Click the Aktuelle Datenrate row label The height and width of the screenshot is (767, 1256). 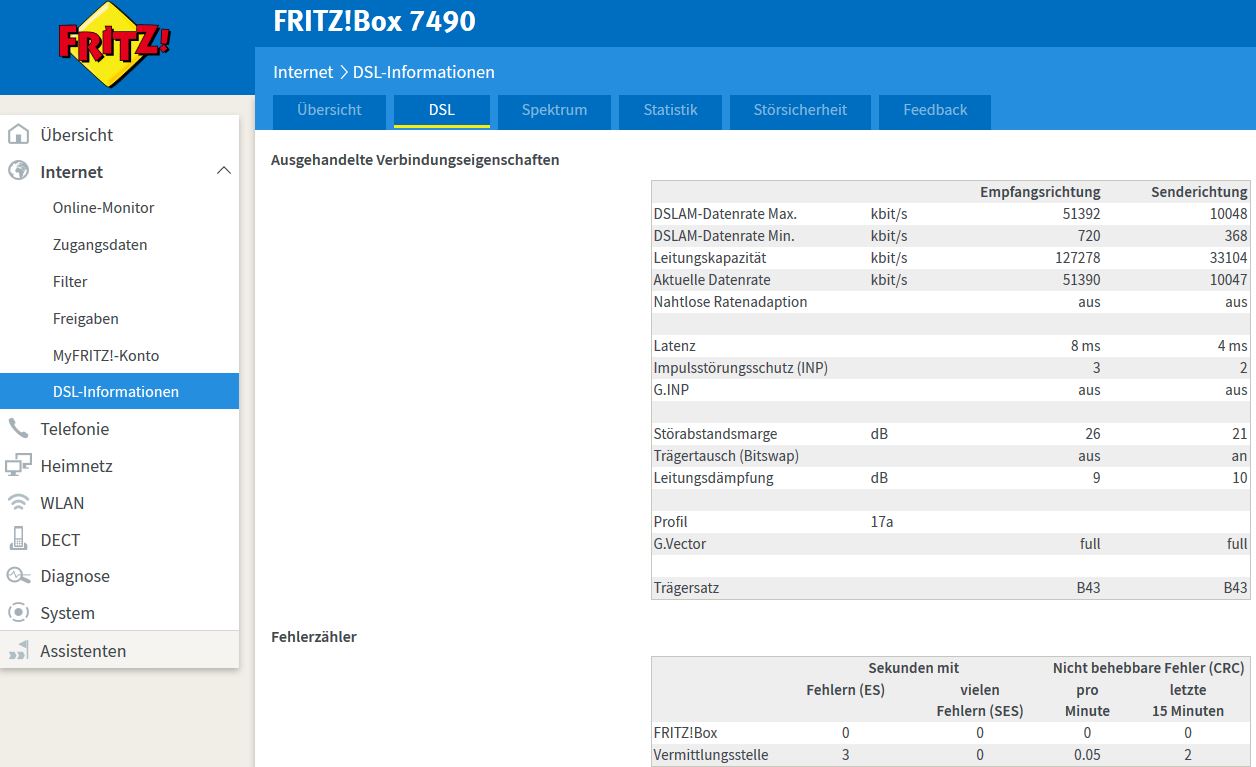(x=712, y=280)
